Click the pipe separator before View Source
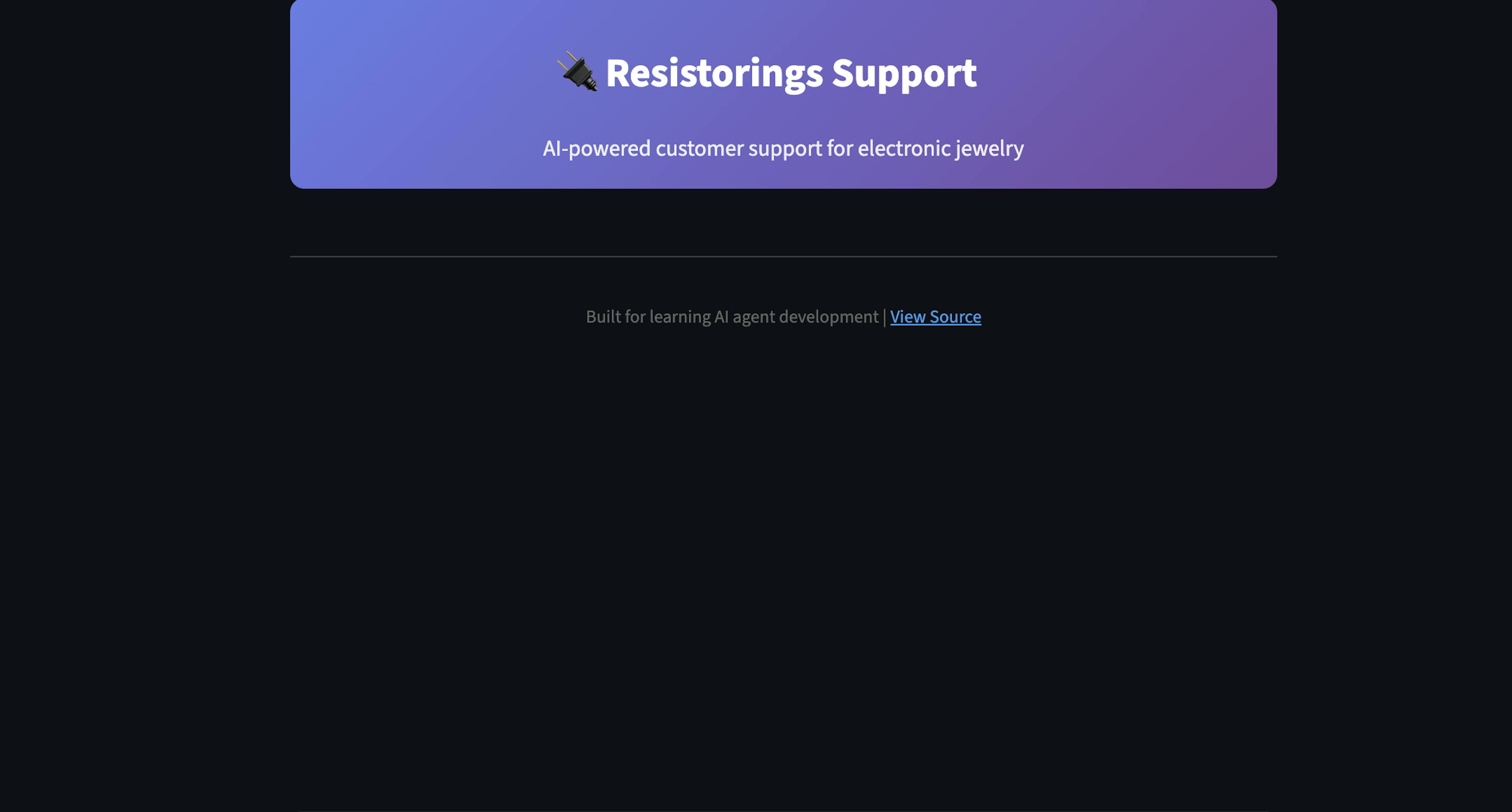The image size is (1512, 812). click(x=884, y=317)
